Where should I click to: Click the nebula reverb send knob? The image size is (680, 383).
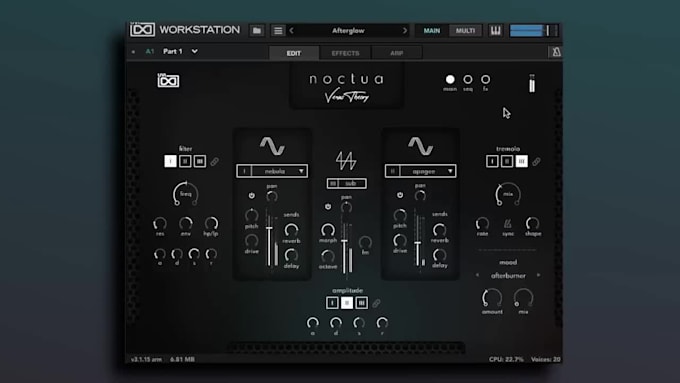click(x=291, y=230)
